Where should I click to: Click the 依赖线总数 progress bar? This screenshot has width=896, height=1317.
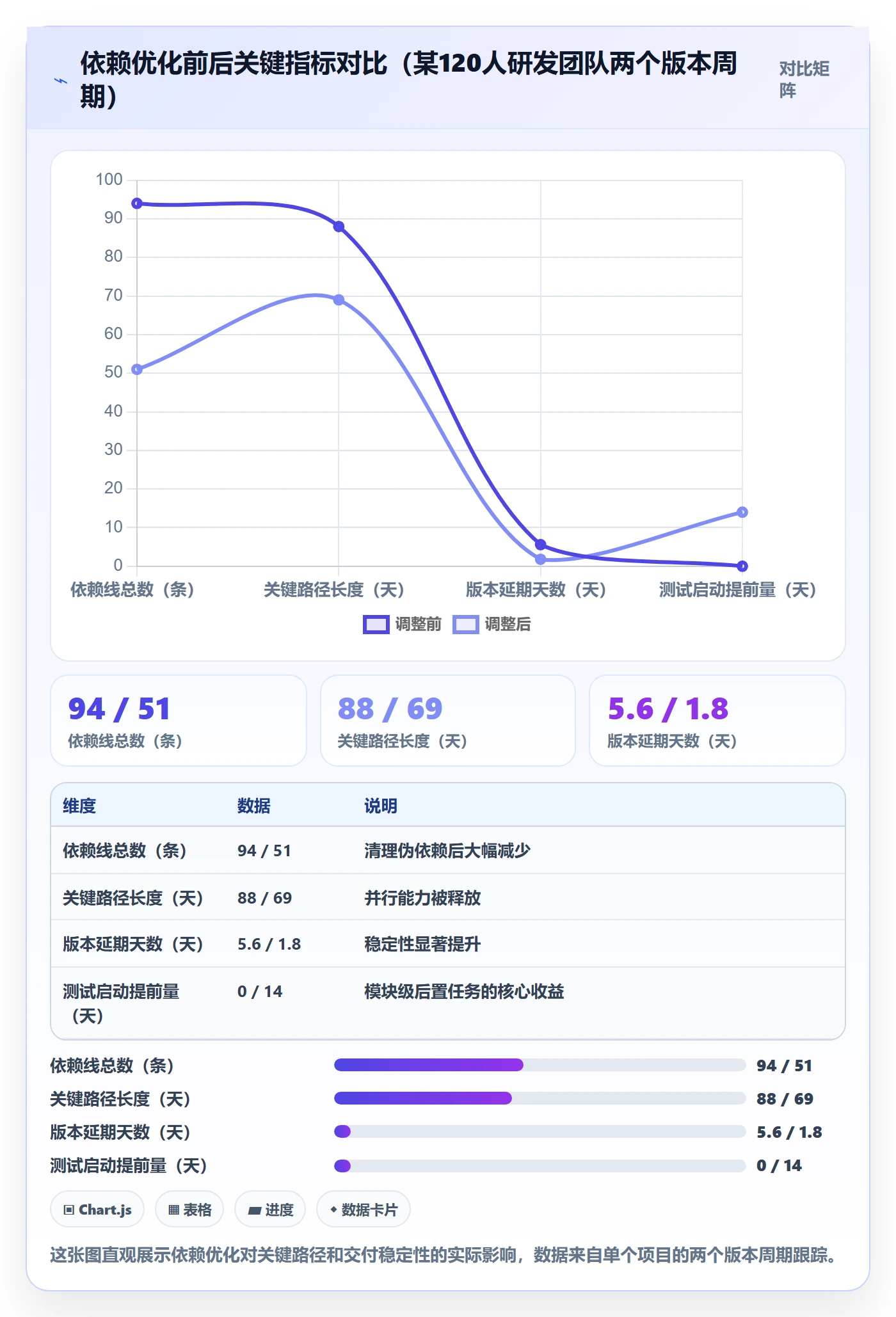coord(540,1065)
